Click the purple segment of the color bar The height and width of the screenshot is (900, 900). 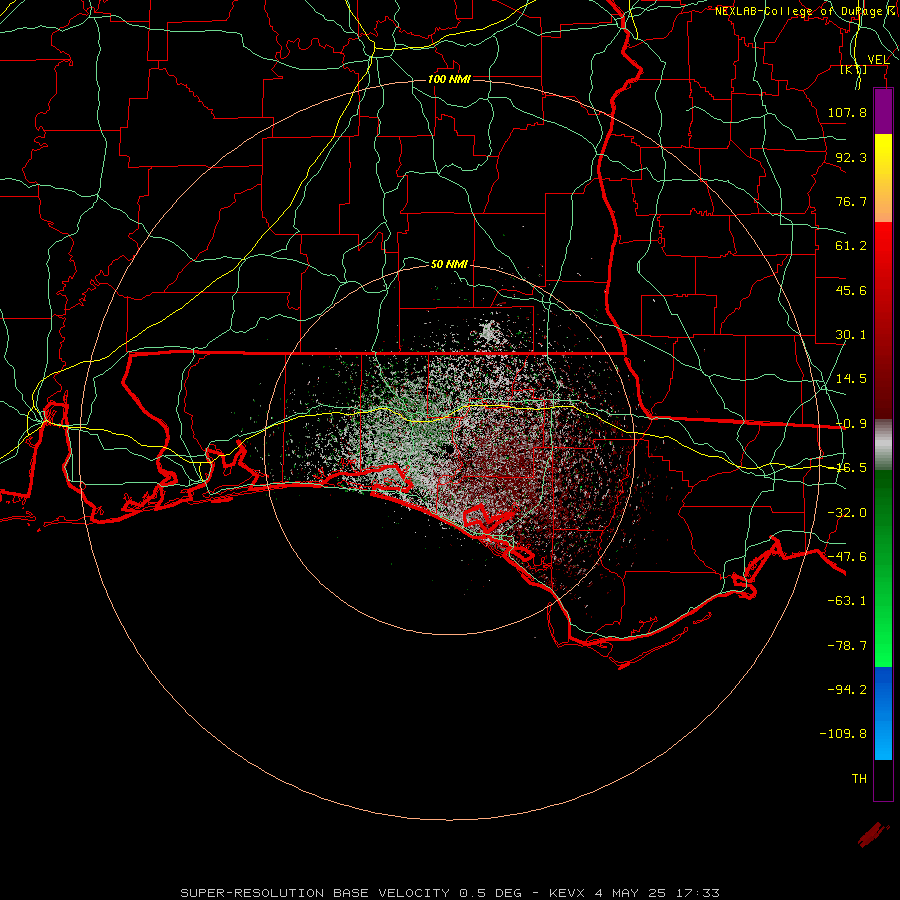click(x=883, y=111)
